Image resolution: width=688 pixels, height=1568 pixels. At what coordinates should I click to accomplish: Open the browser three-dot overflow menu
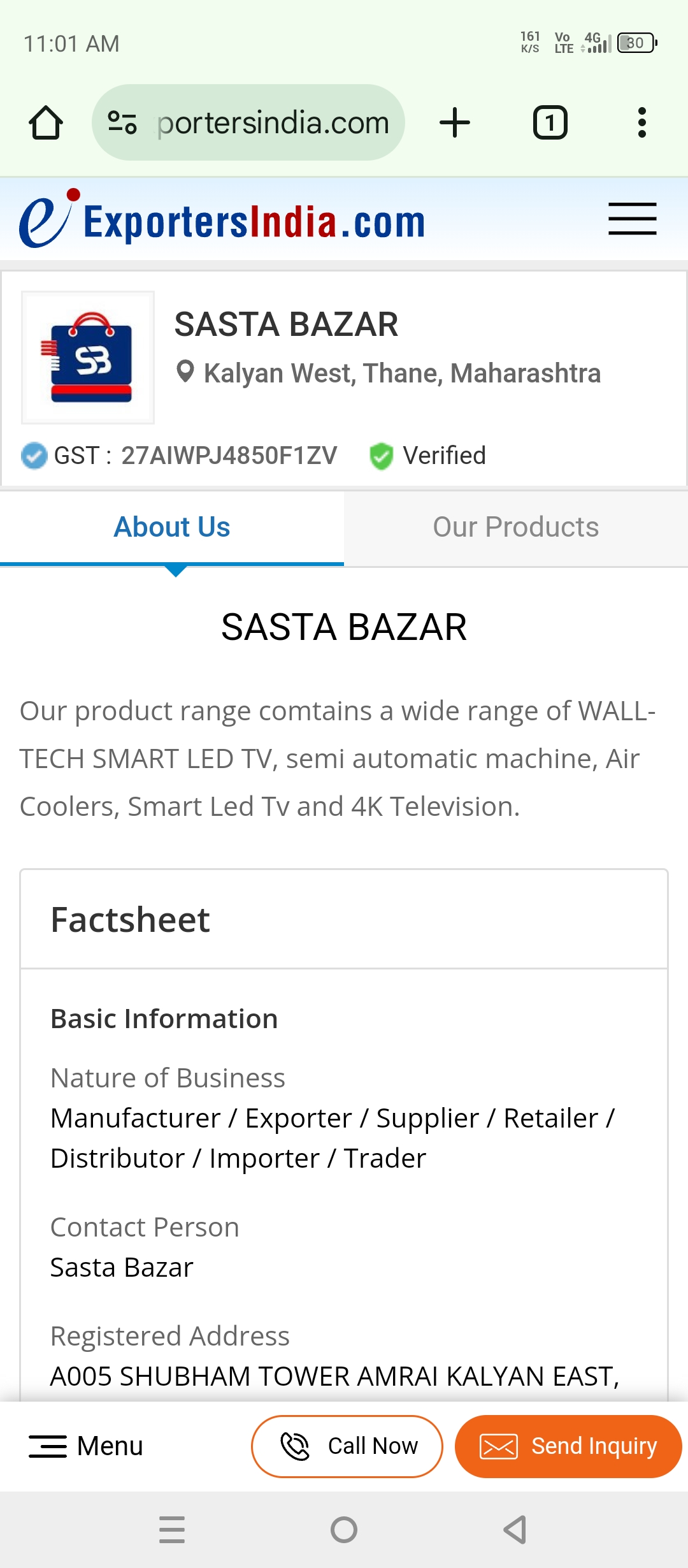click(x=641, y=122)
